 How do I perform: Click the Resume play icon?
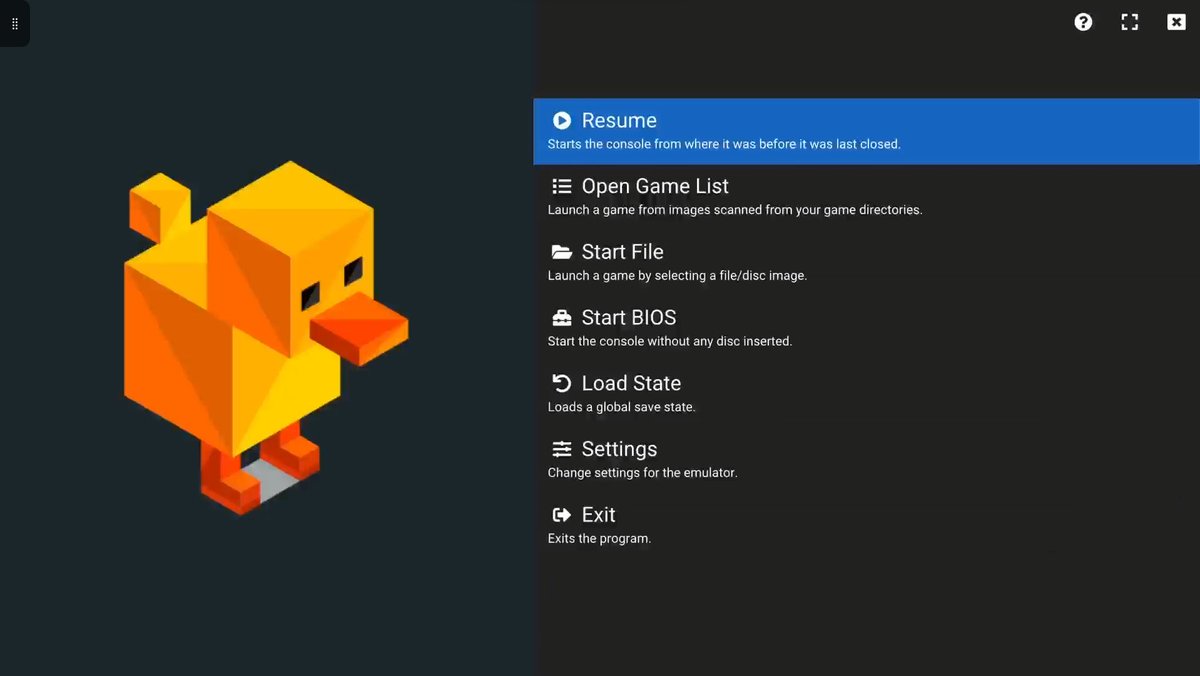[562, 120]
